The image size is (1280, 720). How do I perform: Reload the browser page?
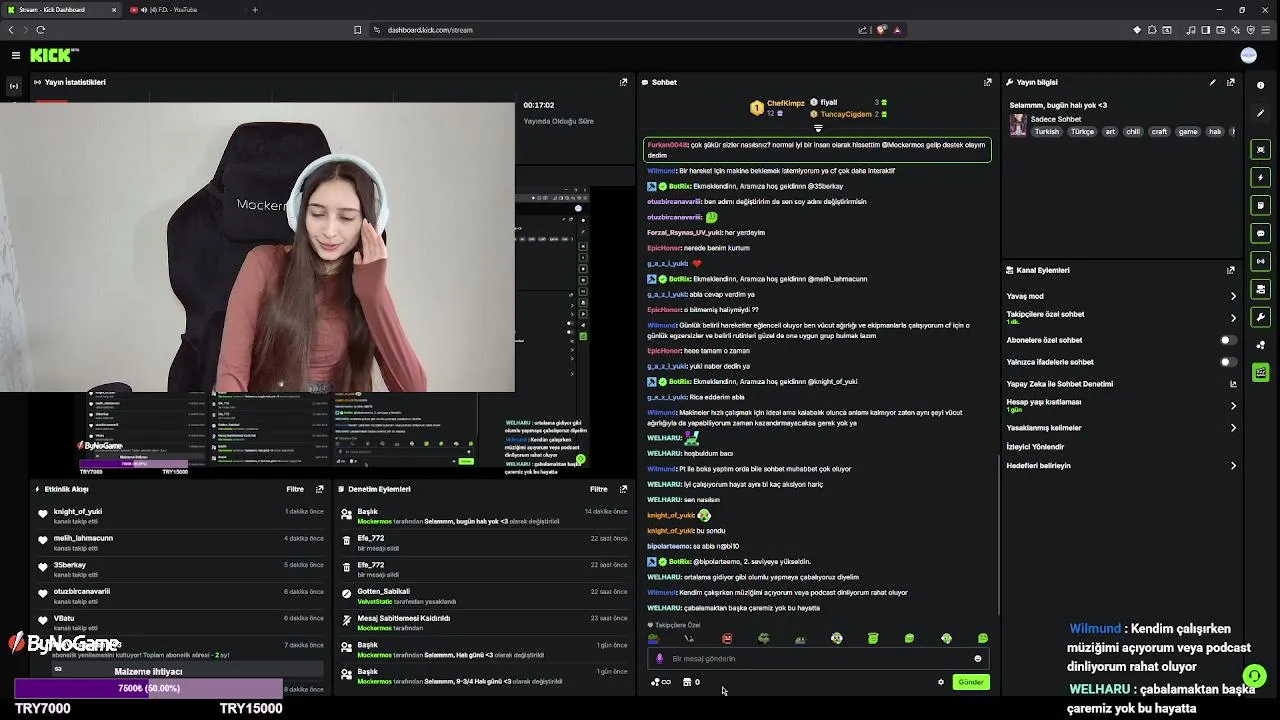point(40,30)
